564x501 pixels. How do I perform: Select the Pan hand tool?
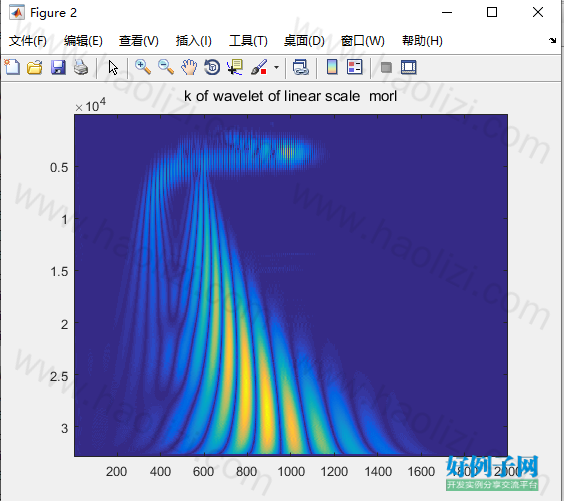(x=189, y=67)
